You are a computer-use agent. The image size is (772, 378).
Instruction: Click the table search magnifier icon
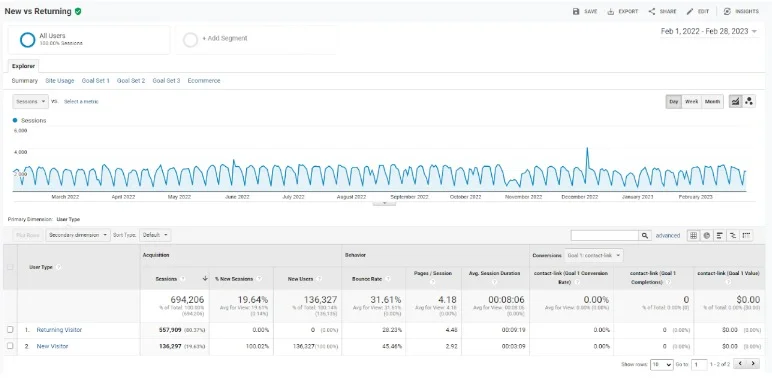click(645, 236)
